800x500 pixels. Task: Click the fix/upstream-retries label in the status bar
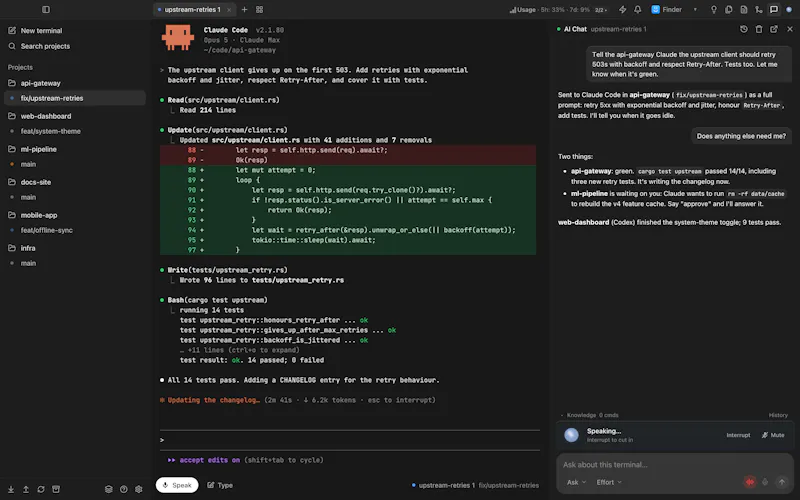509,485
